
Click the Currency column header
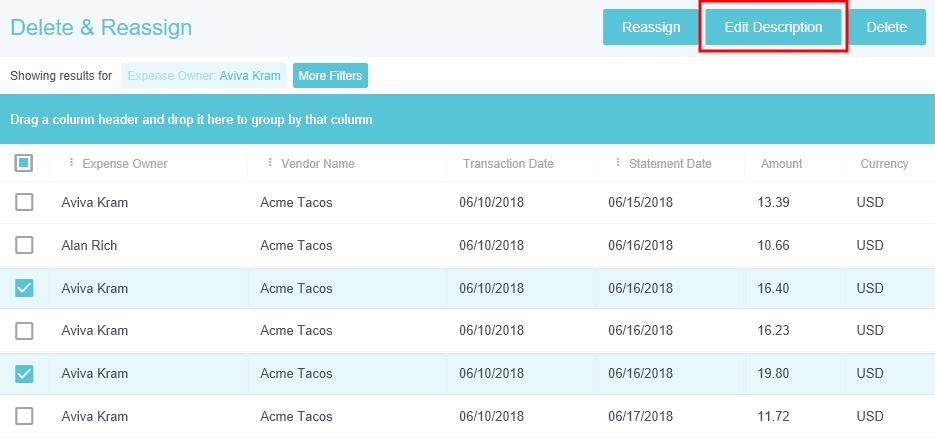click(884, 163)
